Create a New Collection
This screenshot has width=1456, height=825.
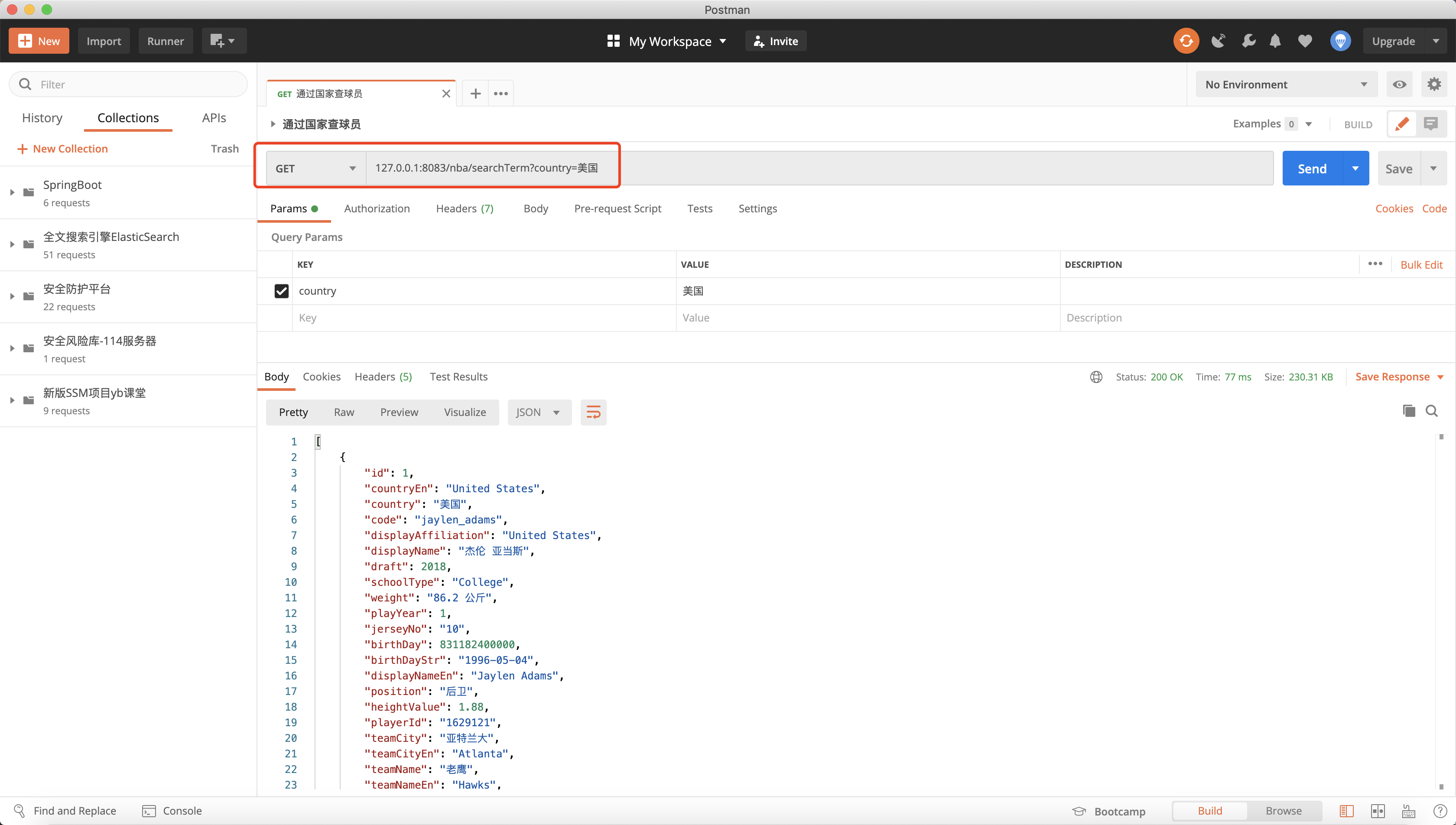(x=62, y=149)
